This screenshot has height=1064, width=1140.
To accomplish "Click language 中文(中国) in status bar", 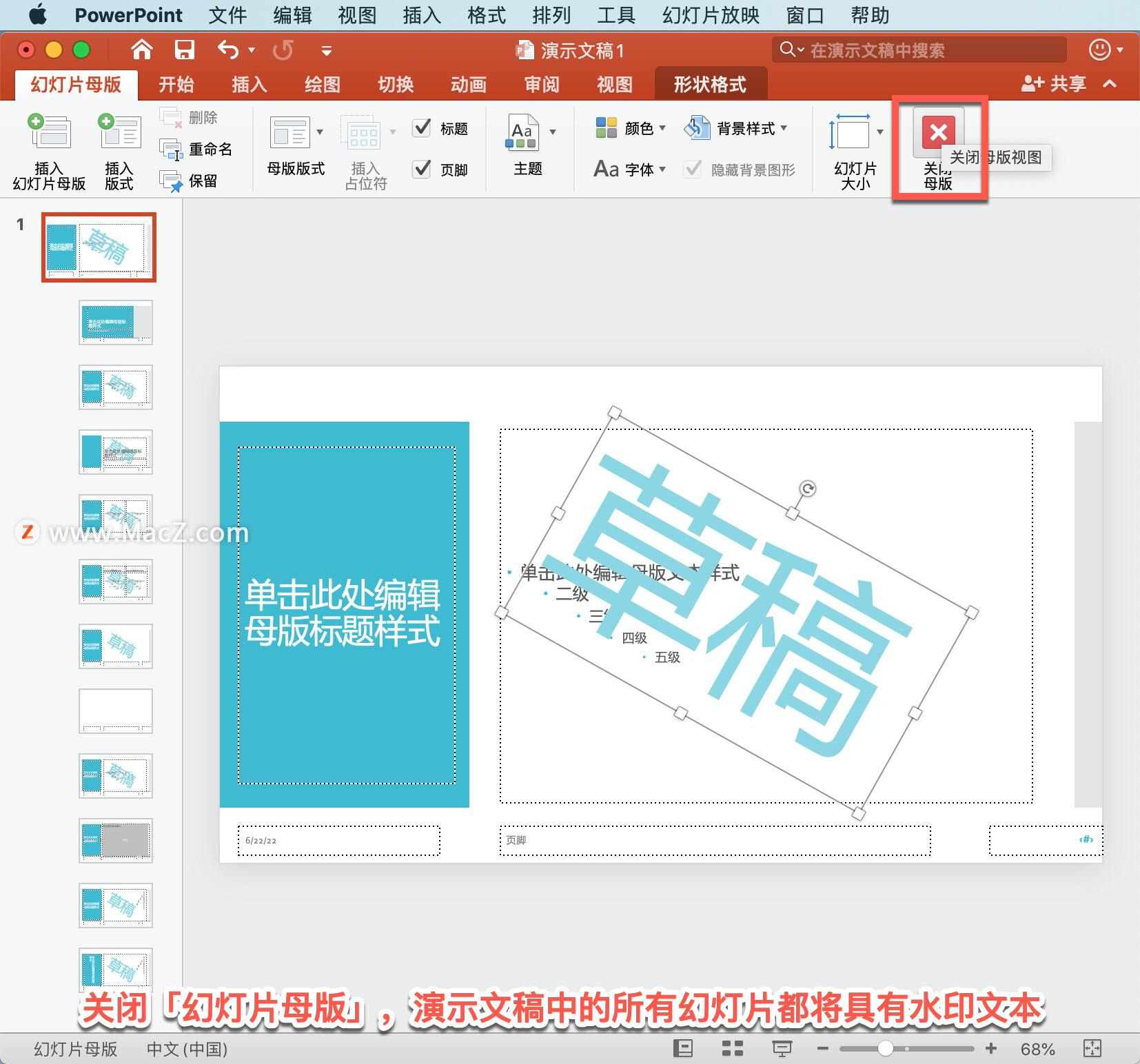I will point(187,1049).
